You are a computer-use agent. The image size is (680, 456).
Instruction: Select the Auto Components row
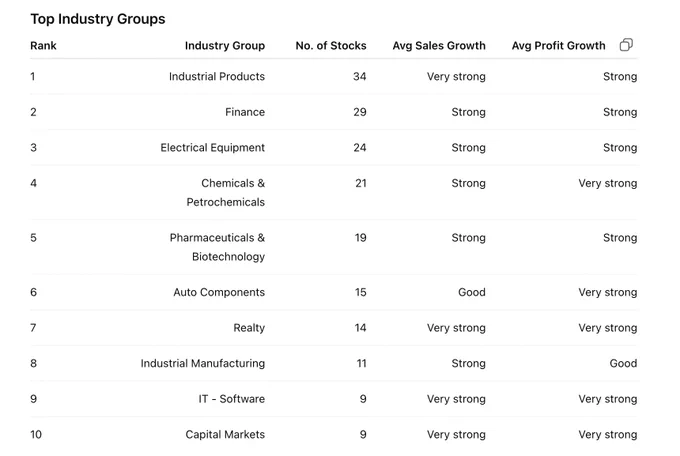click(x=334, y=292)
